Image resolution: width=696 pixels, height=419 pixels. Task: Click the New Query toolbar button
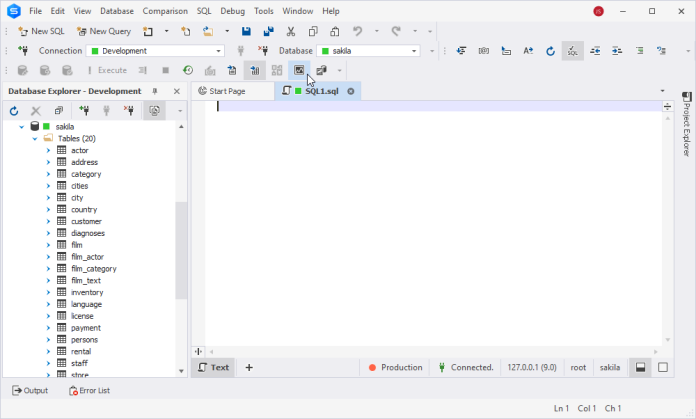[x=104, y=31]
